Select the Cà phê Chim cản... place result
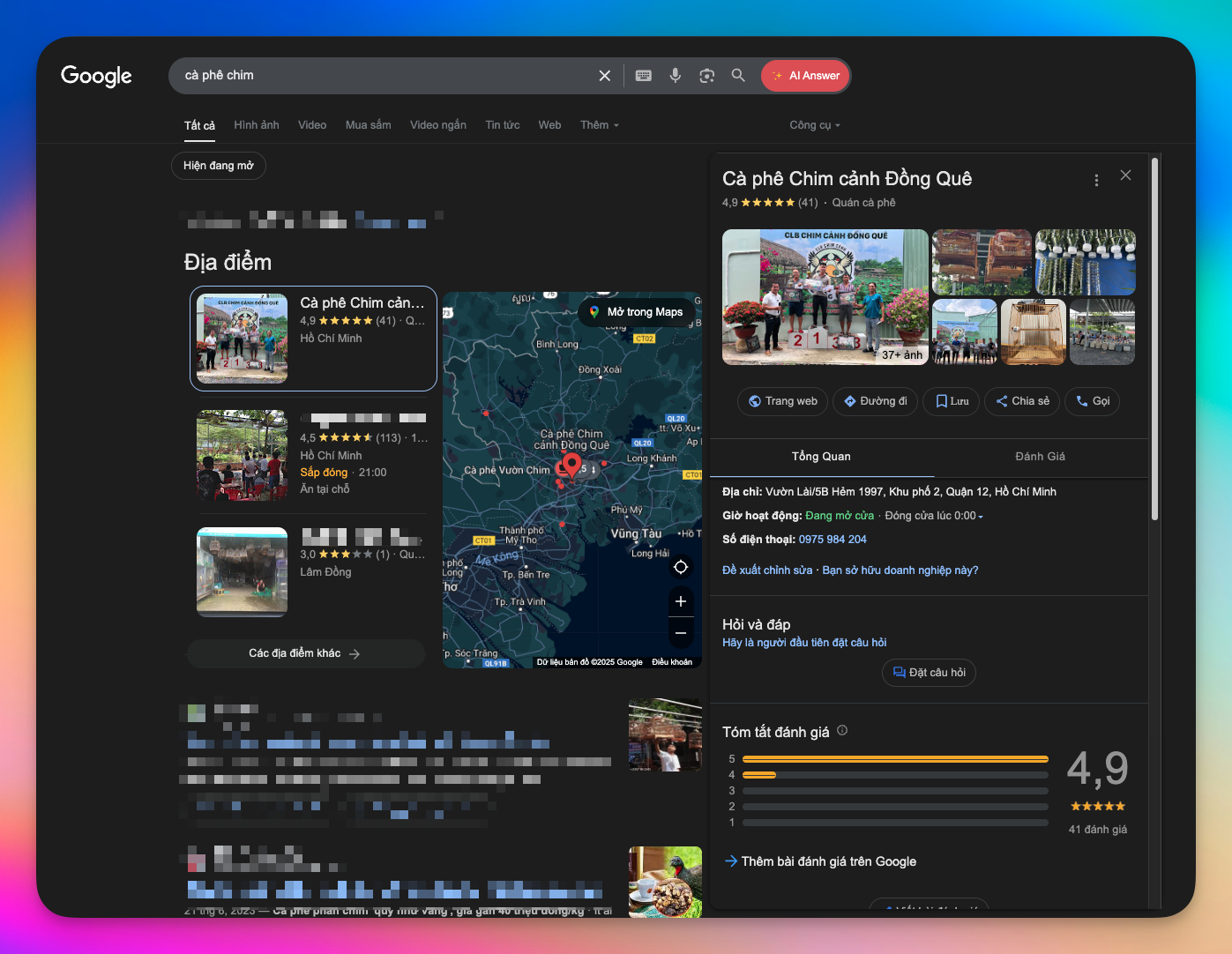 (x=313, y=339)
